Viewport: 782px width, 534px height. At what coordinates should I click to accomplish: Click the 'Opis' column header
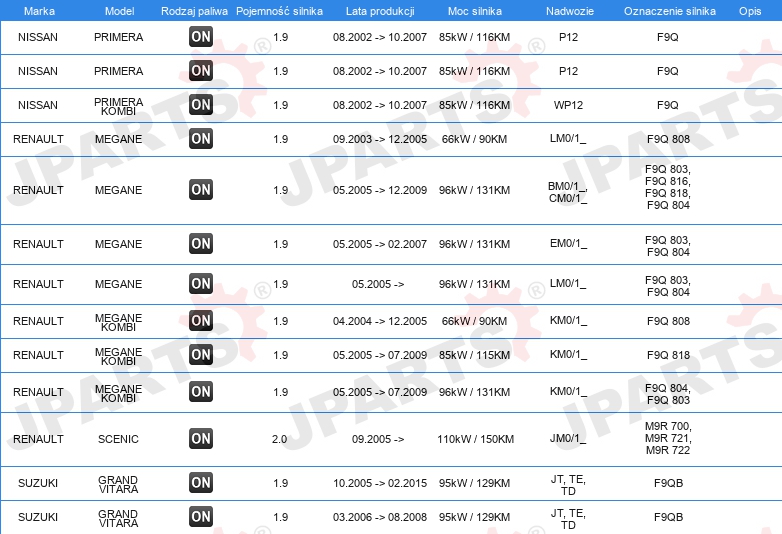(750, 11)
